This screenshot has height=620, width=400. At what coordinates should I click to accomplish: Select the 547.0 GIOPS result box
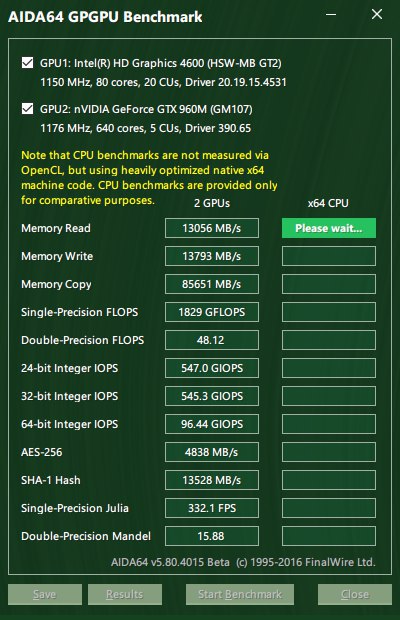[x=212, y=368]
